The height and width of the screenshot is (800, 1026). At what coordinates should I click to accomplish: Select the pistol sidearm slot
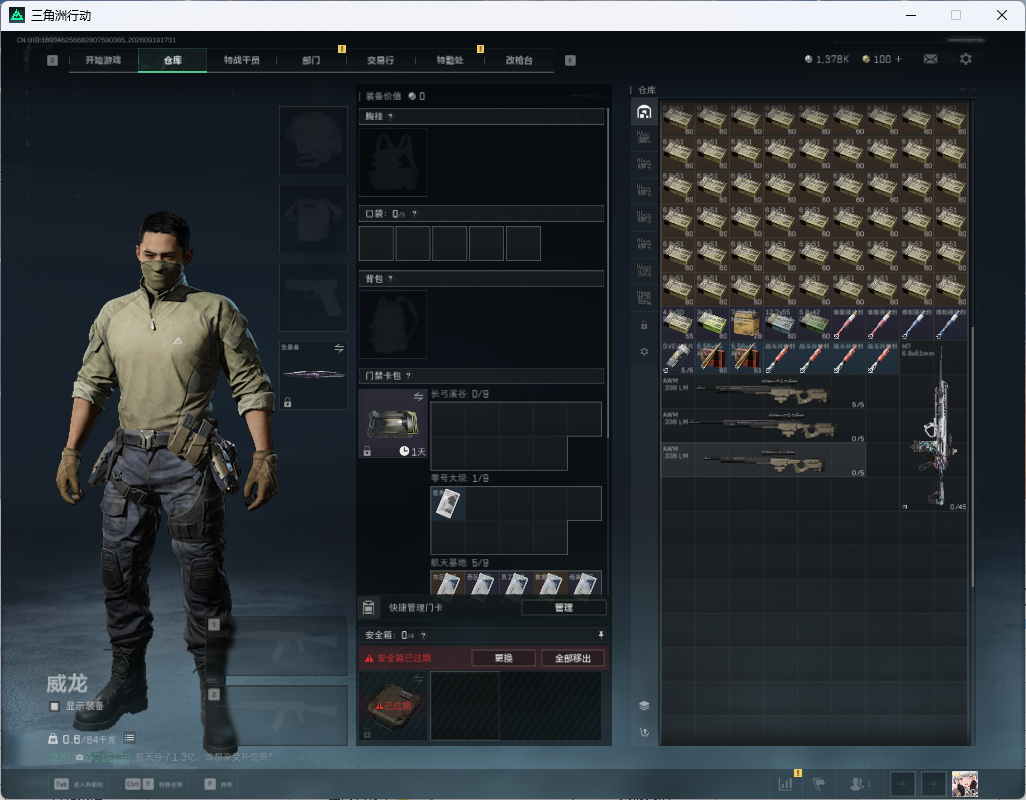[x=313, y=298]
